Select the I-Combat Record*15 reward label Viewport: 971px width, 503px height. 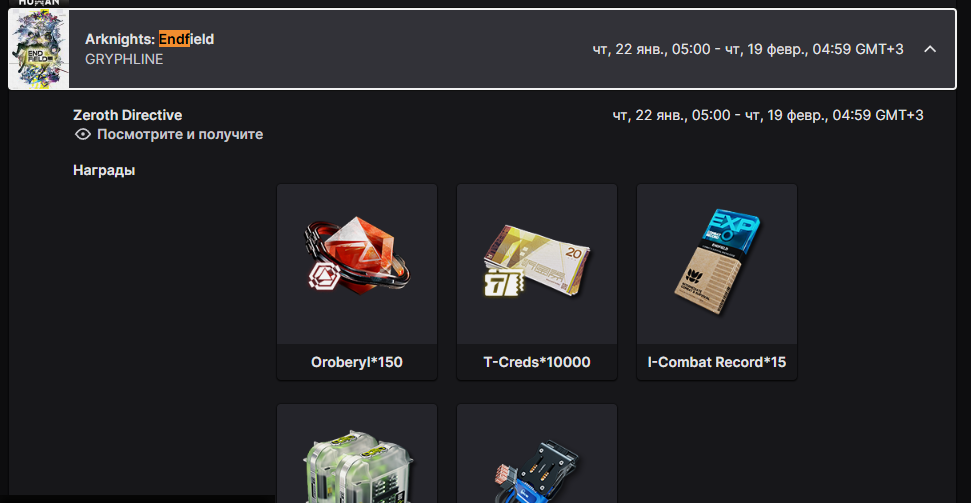click(716, 362)
